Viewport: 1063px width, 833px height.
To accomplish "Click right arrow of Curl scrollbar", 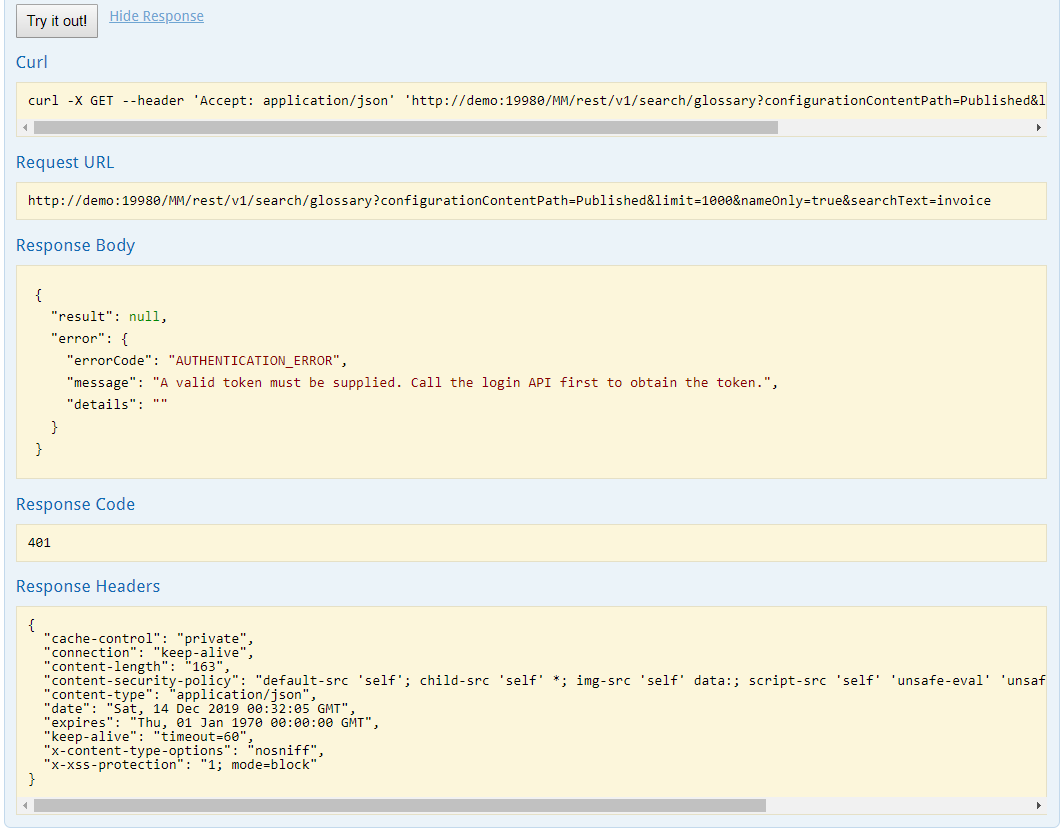I will pos(1038,128).
